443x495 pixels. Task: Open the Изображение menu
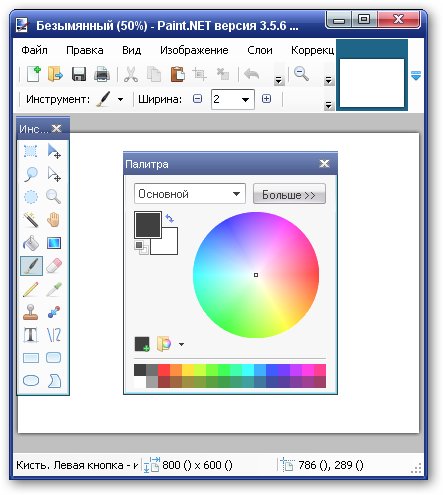coord(194,50)
